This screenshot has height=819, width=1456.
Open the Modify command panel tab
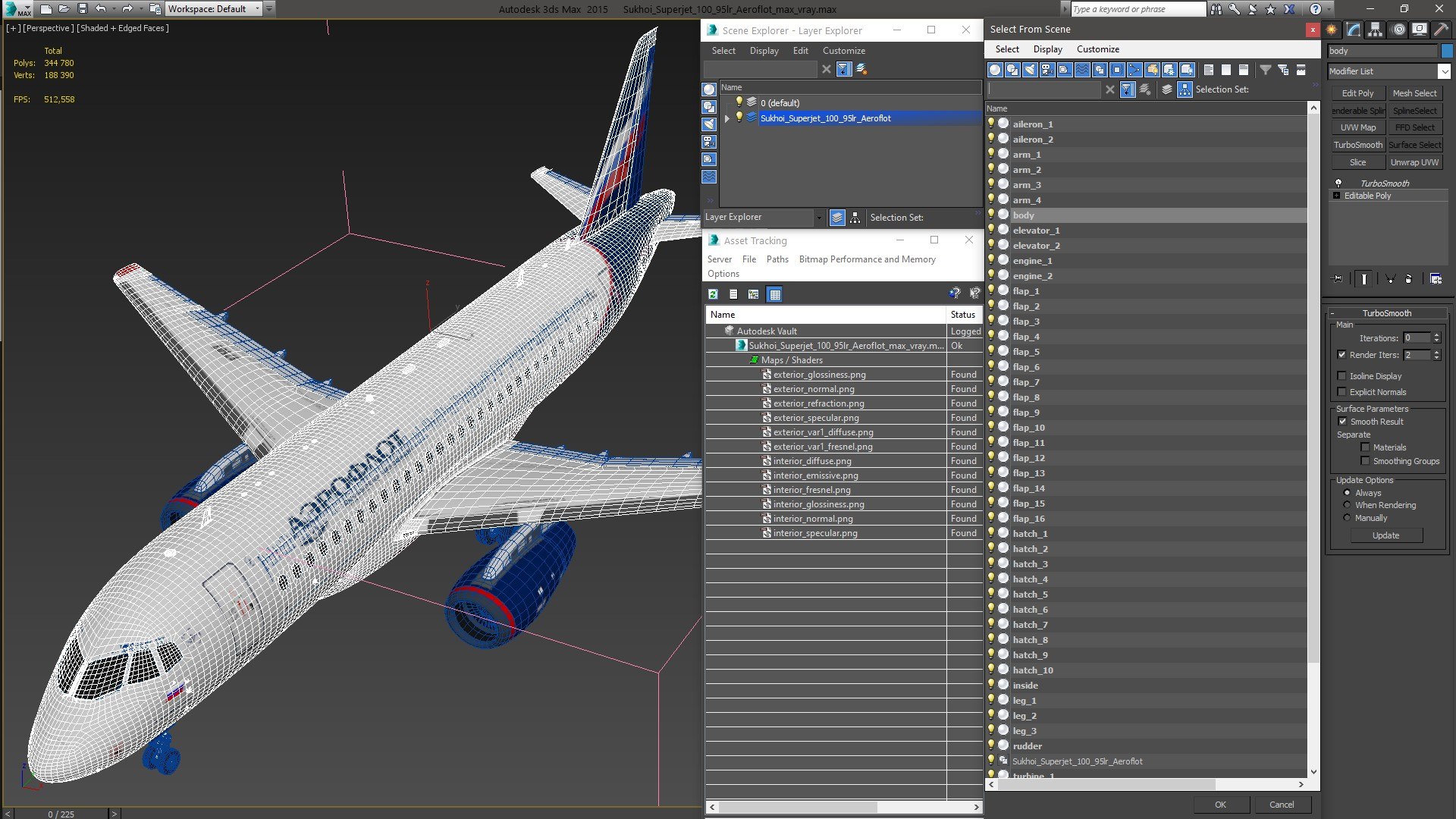tap(1354, 30)
